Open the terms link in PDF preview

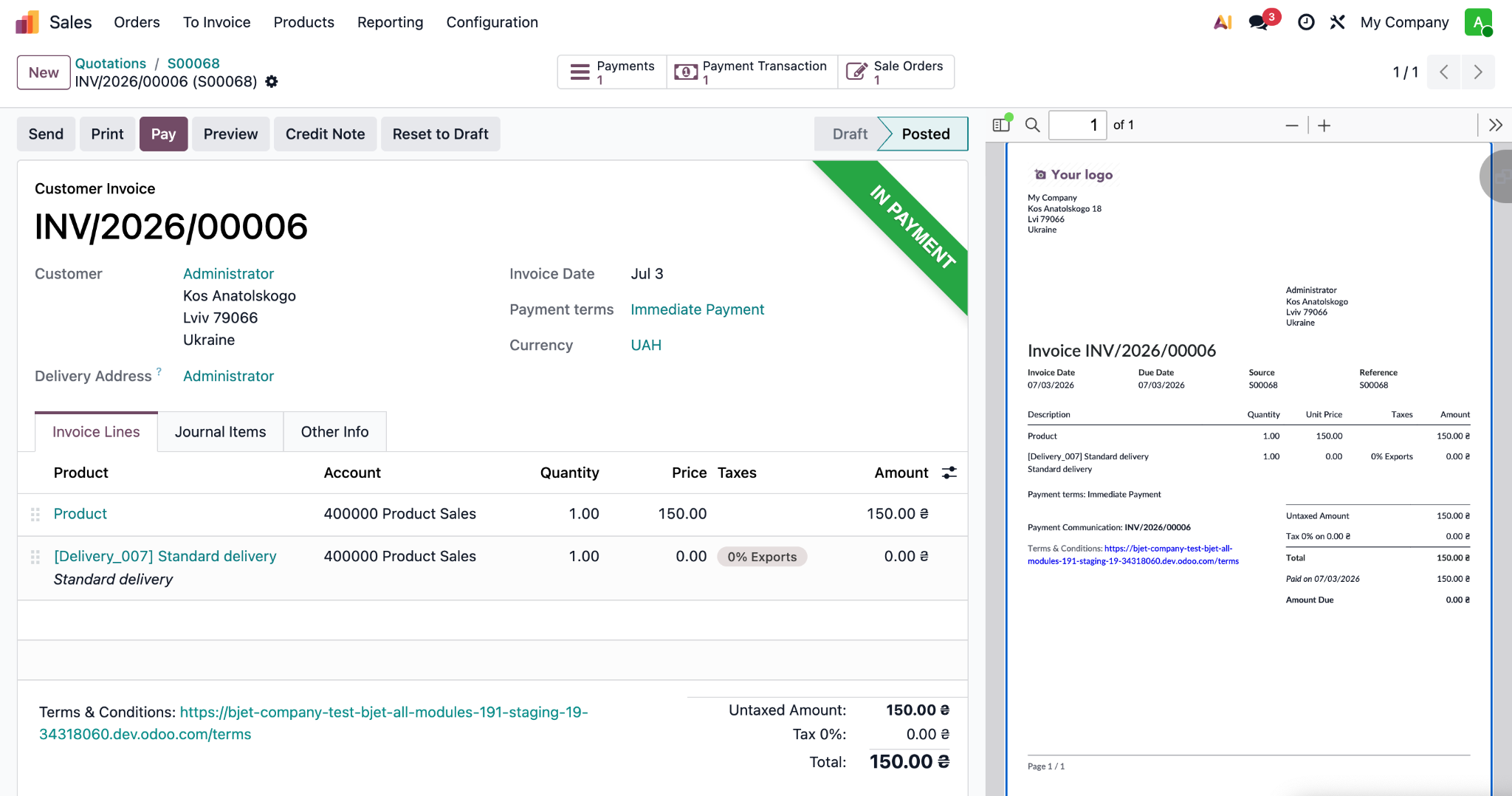(1133, 555)
